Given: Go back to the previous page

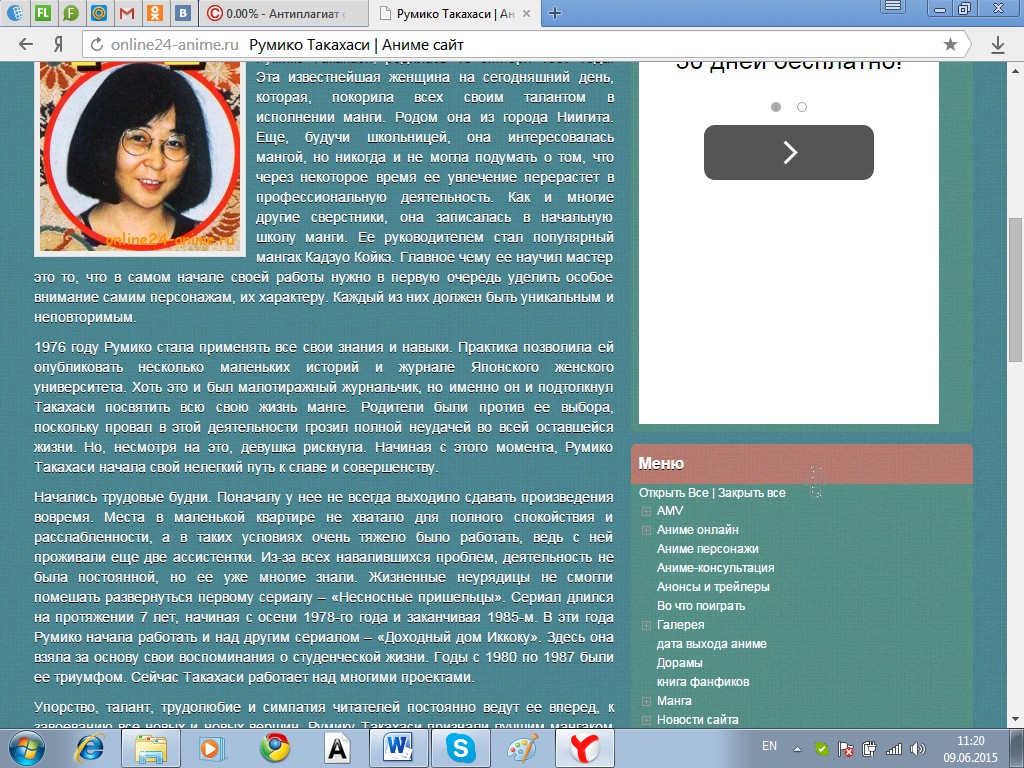Looking at the screenshot, I should 25,44.
